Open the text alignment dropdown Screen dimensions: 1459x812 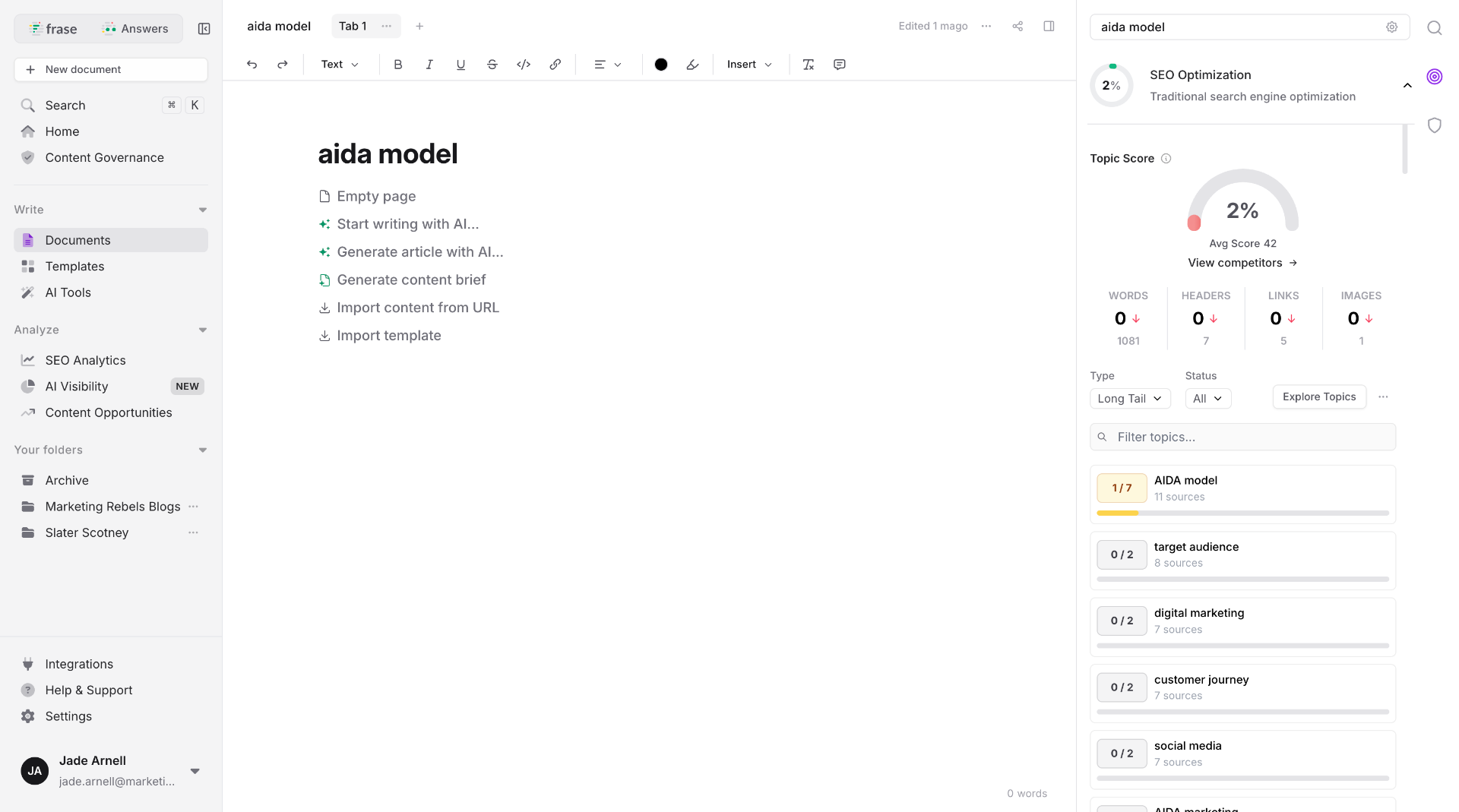coord(608,65)
